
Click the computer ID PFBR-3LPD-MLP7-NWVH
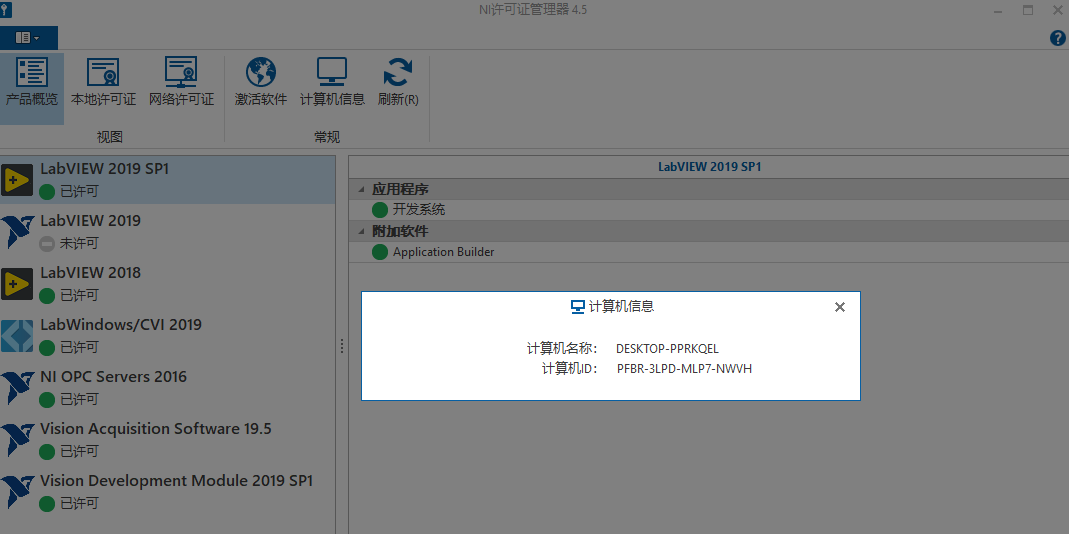(x=684, y=370)
